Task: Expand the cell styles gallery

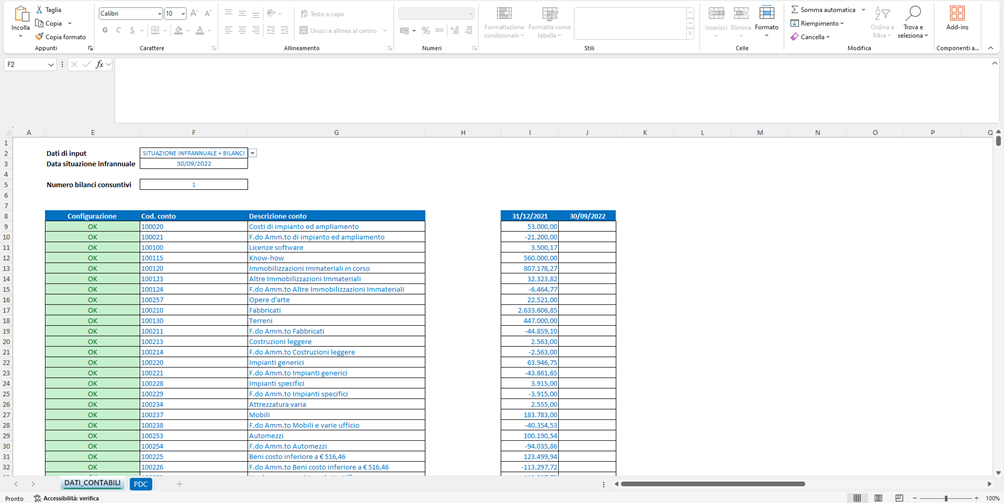Action: pos(690,35)
